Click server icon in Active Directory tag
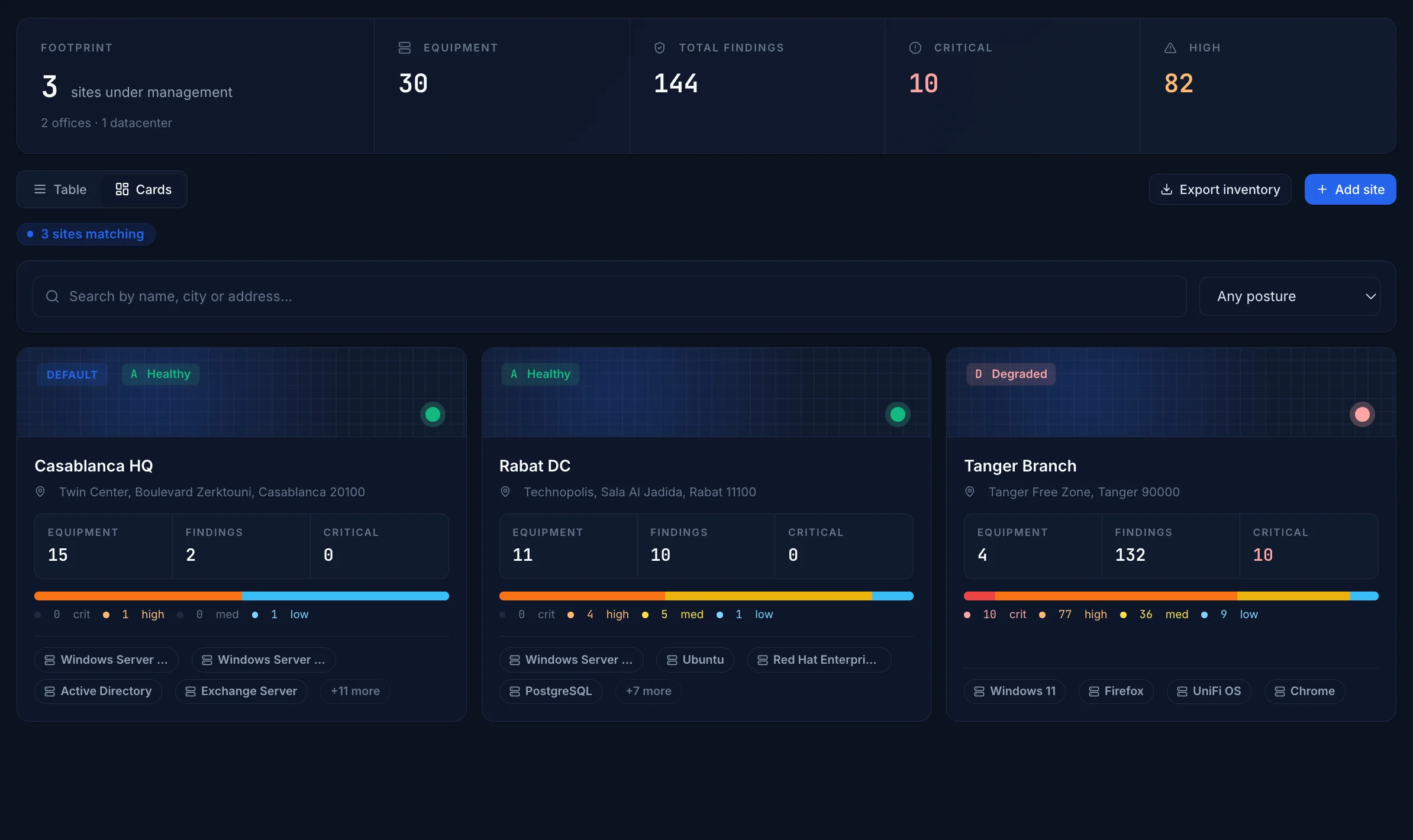The height and width of the screenshot is (840, 1413). [50, 692]
